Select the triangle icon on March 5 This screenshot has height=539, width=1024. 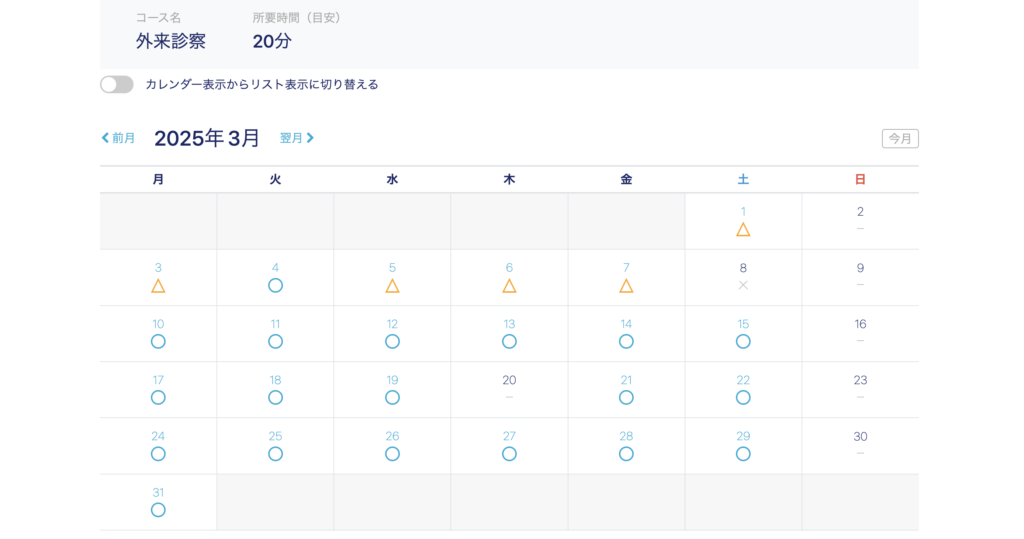point(392,286)
